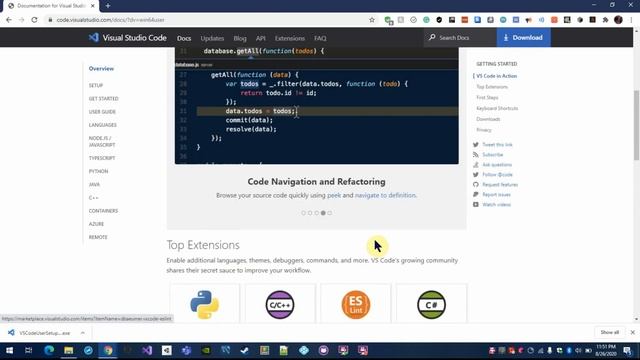Open the Python extension icon
The width and height of the screenshot is (640, 360).
[x=204, y=304]
